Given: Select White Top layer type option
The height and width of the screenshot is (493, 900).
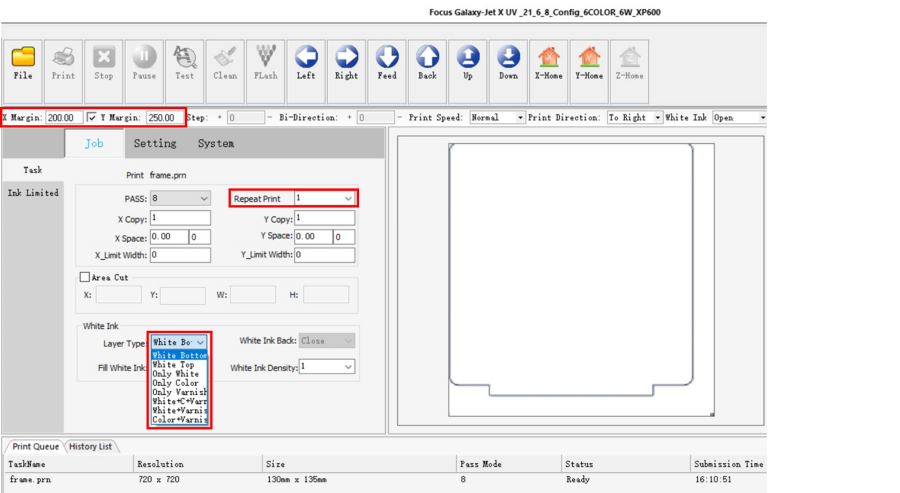Looking at the screenshot, I should click(x=179, y=364).
